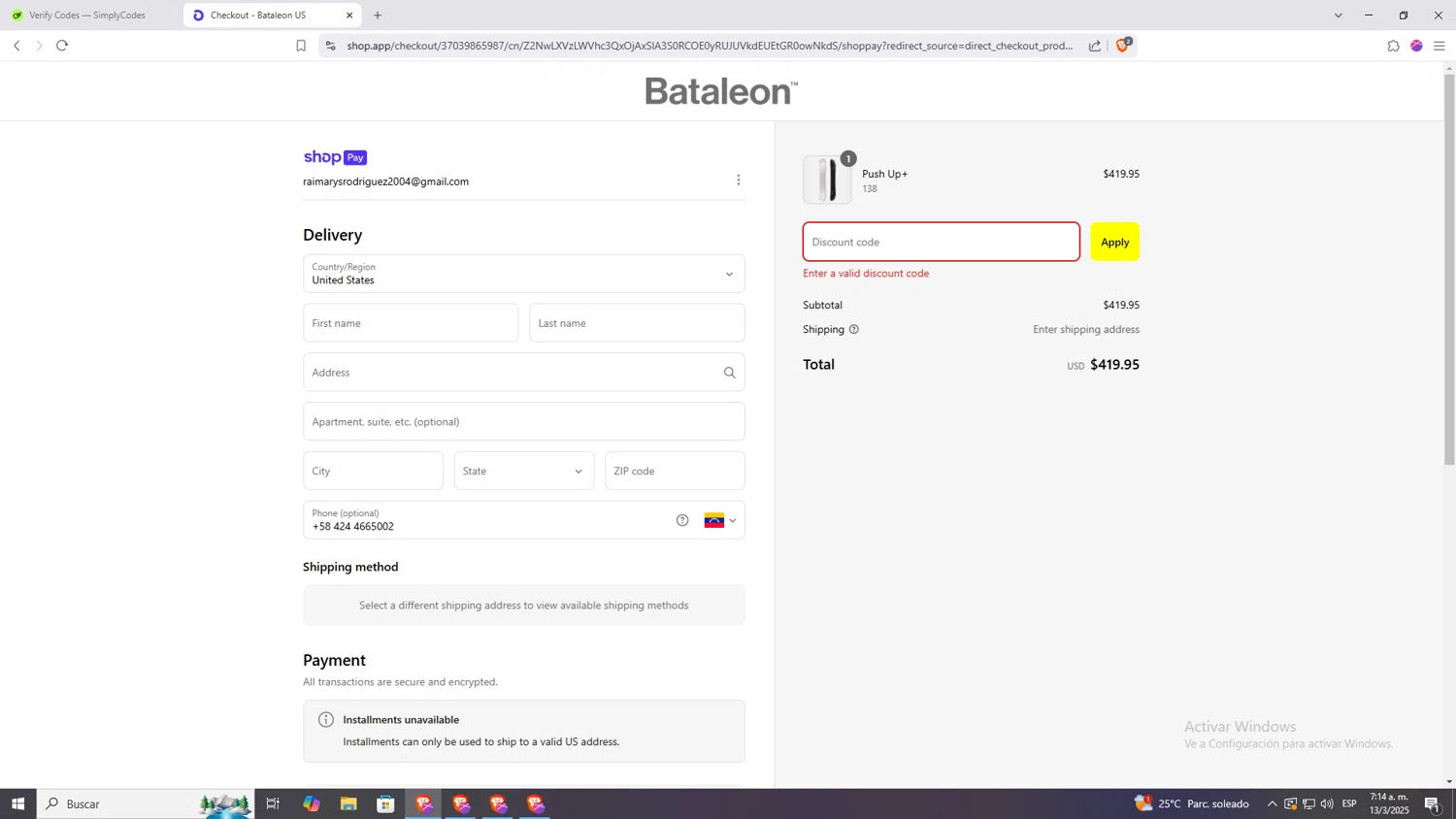Viewport: 1456px width, 819px height.
Task: Open the extensions puzzle icon
Action: (1393, 46)
